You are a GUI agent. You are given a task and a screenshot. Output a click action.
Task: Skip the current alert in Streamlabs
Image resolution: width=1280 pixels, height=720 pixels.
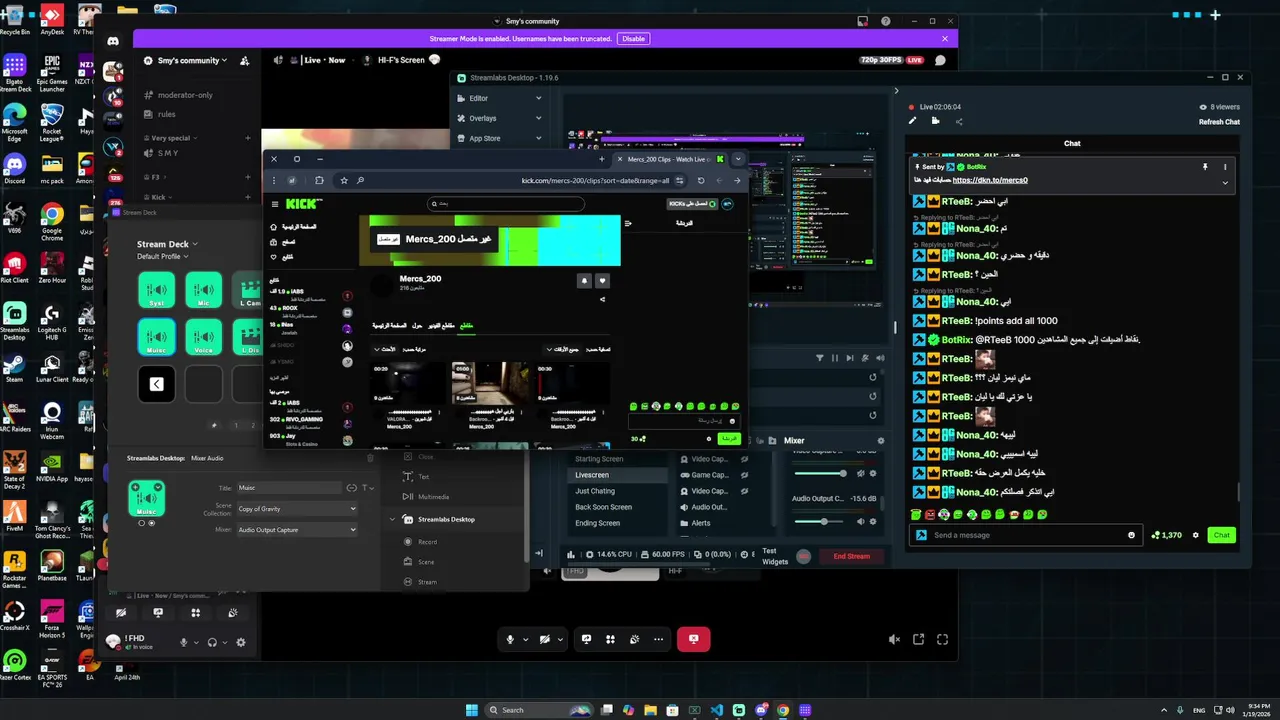(x=850, y=357)
